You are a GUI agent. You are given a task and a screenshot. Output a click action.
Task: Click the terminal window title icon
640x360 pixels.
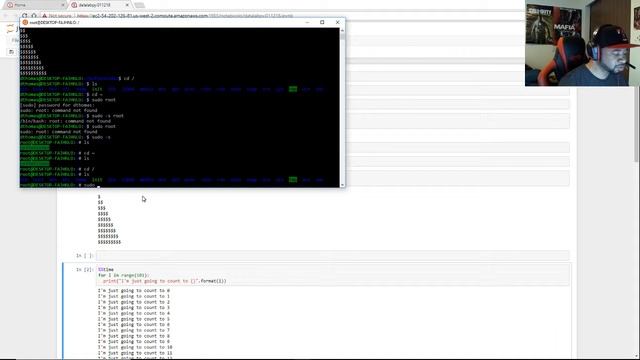(x=25, y=22)
